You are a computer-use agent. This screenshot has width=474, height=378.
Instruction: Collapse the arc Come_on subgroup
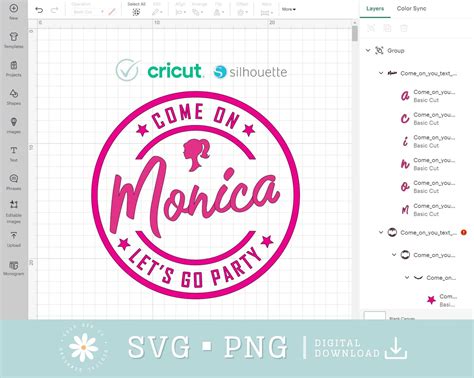[x=407, y=277]
